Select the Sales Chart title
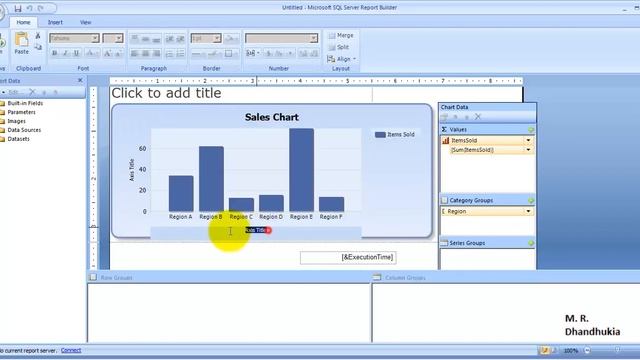The width and height of the screenshot is (640, 360). pyautogui.click(x=272, y=117)
